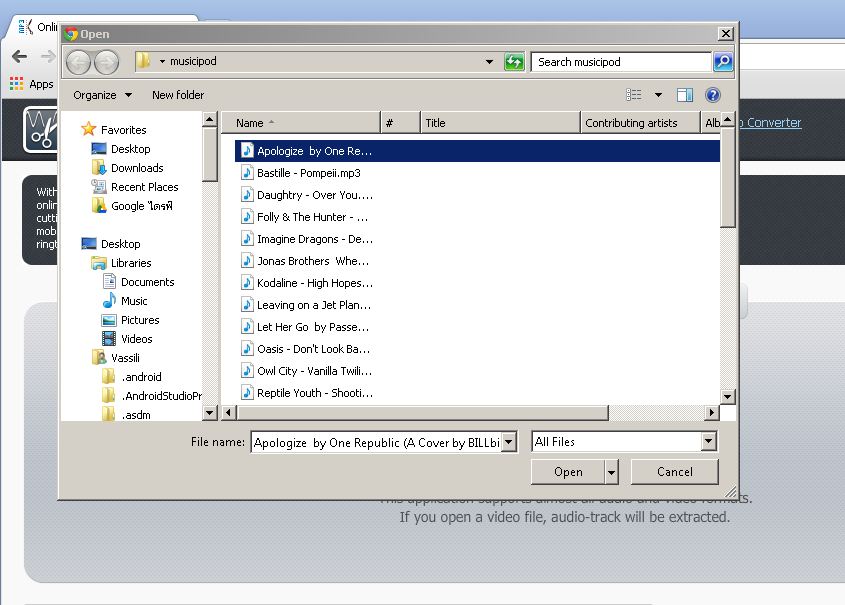The height and width of the screenshot is (605, 845).
Task: Click the musicipod folder icon in address bar
Action: pyautogui.click(x=143, y=61)
